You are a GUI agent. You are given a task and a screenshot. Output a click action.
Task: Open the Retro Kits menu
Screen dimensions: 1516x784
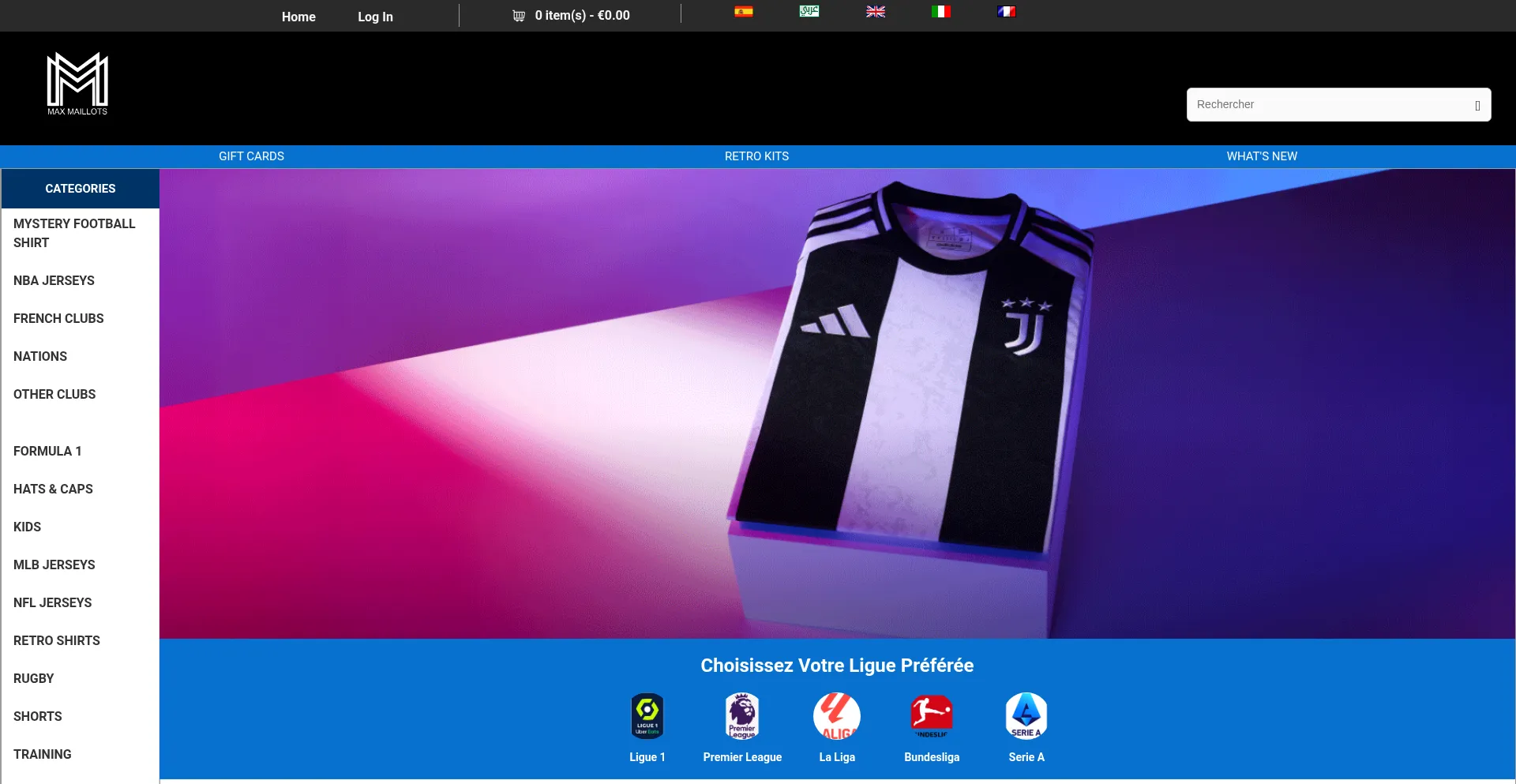(756, 156)
